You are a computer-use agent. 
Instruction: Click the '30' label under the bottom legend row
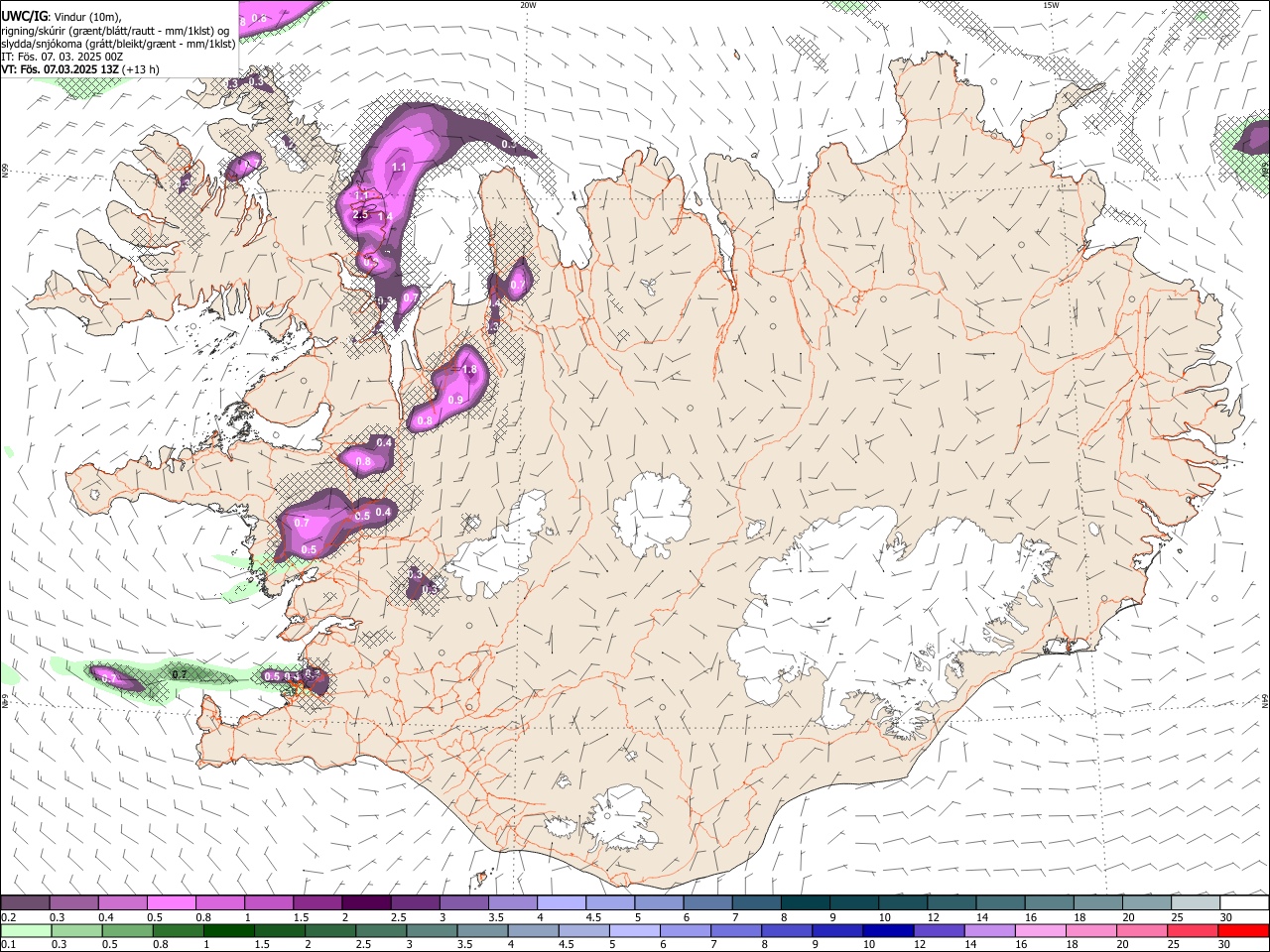pos(1226,944)
